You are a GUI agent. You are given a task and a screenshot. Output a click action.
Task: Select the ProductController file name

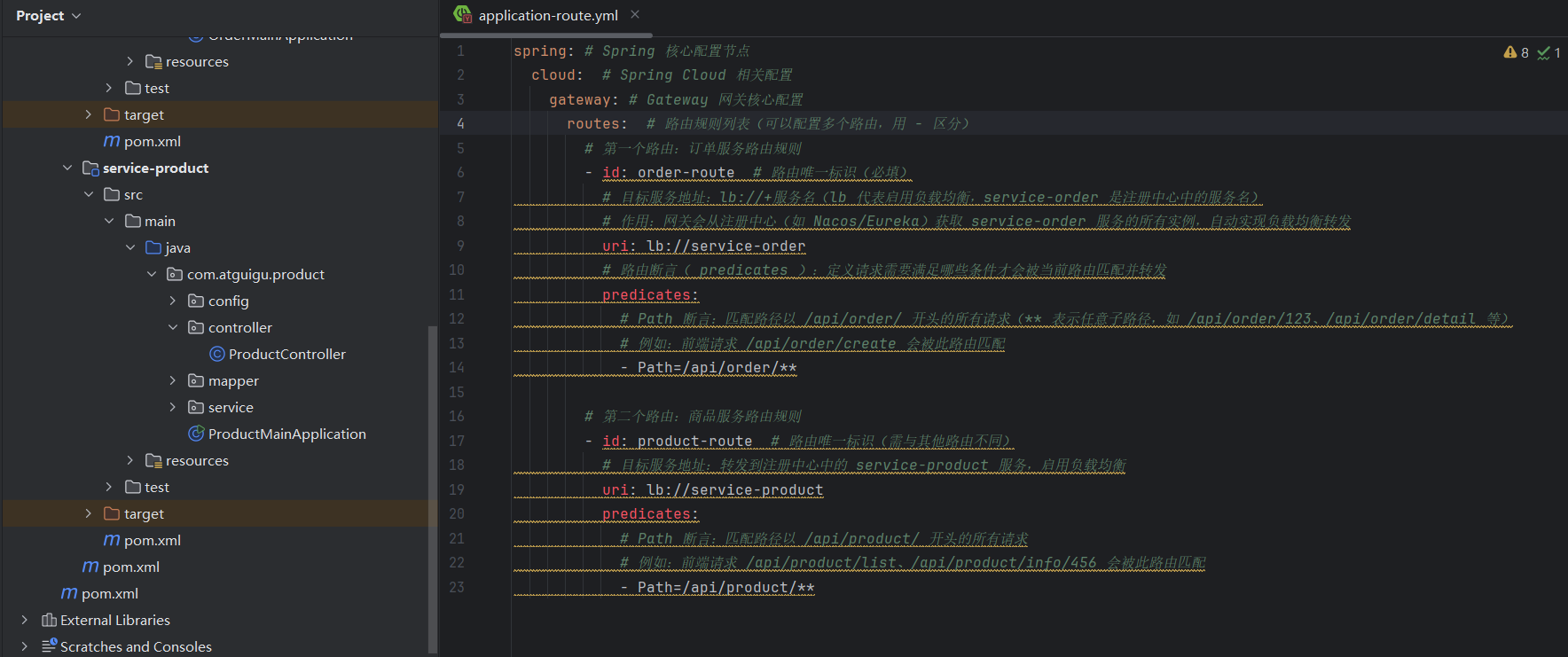[287, 354]
